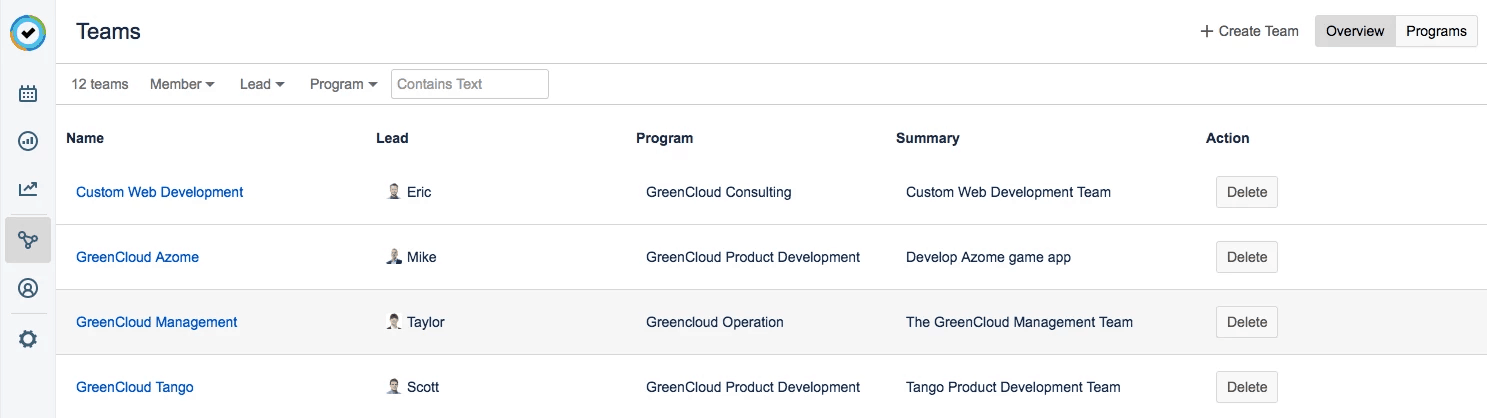Click the Action column header

coord(1228,138)
